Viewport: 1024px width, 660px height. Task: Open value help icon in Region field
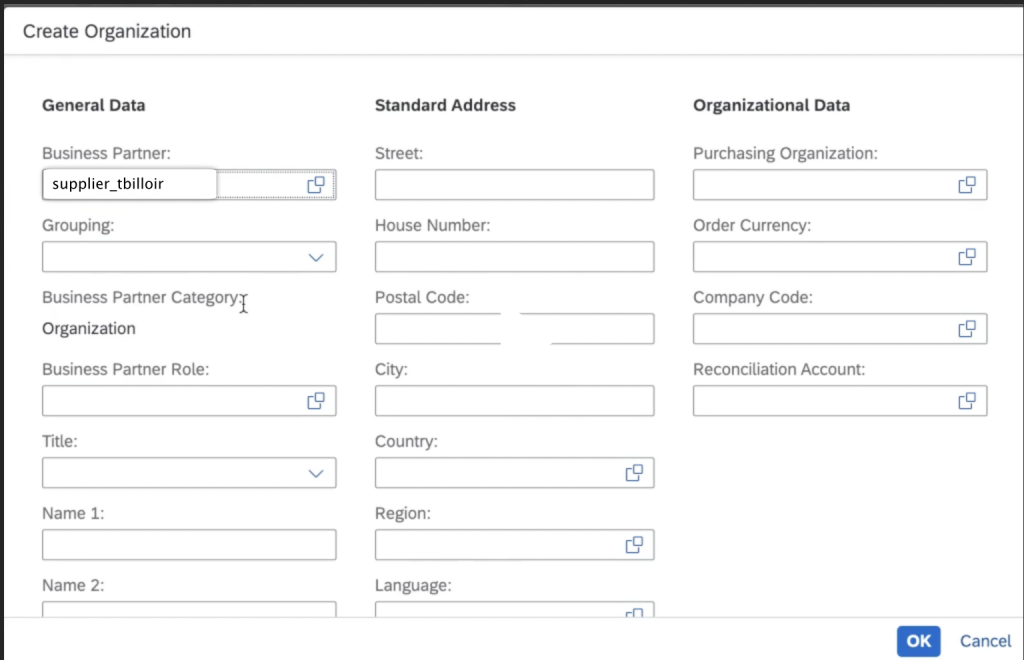tap(634, 545)
